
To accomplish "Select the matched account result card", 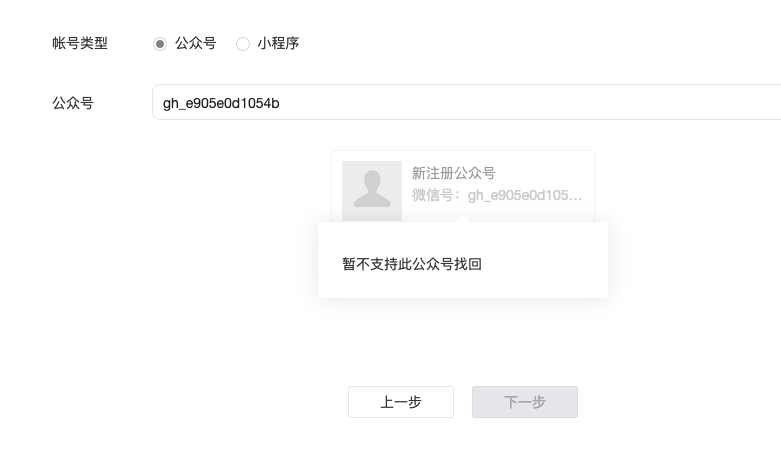I will point(463,187).
